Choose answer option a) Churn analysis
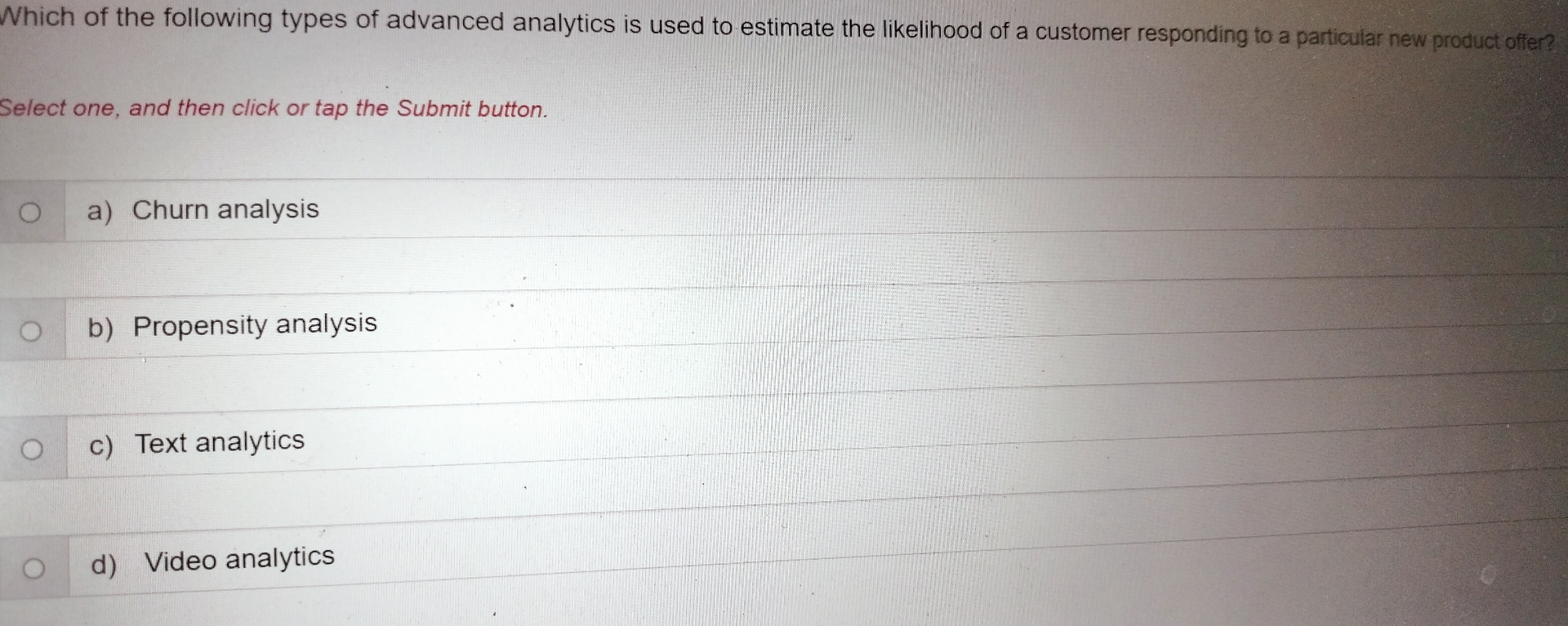 (225, 211)
